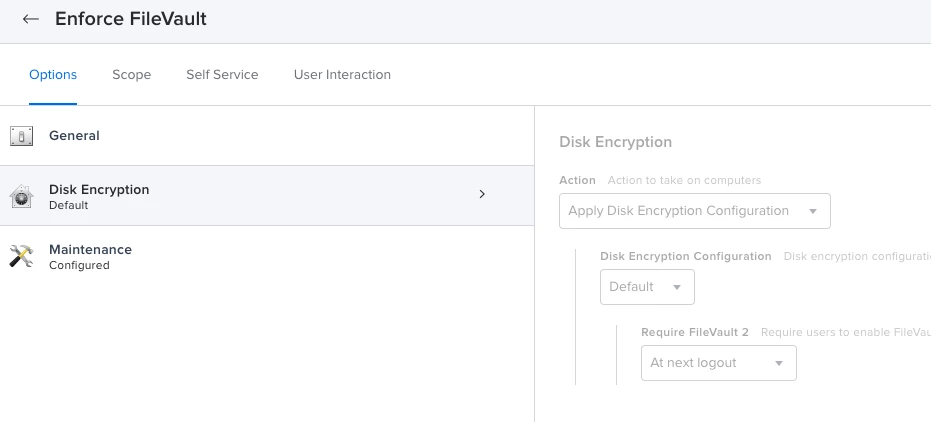Select the Maintenance payload title
The height and width of the screenshot is (422, 931).
[90, 249]
